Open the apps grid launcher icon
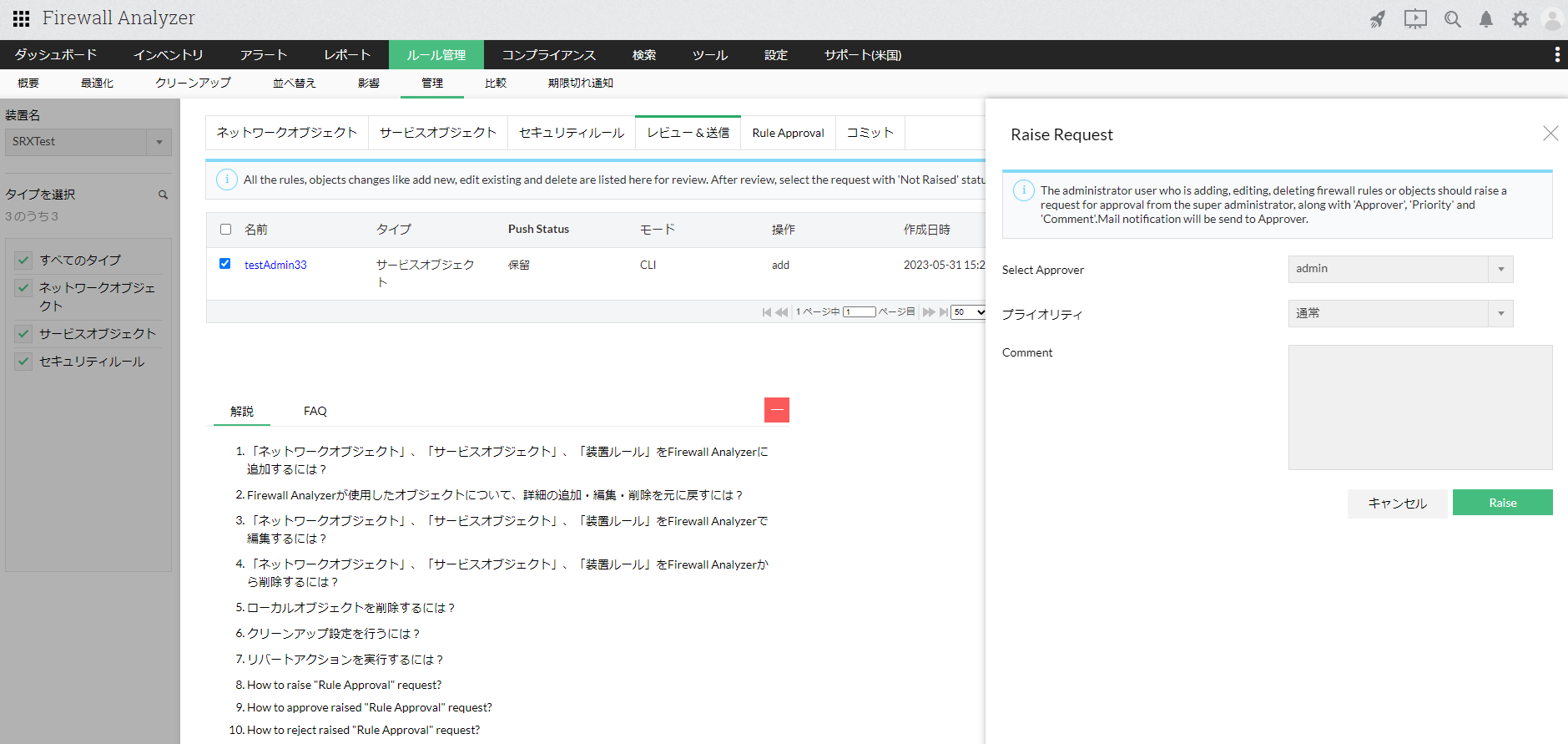Image resolution: width=1568 pixels, height=744 pixels. pyautogui.click(x=21, y=18)
